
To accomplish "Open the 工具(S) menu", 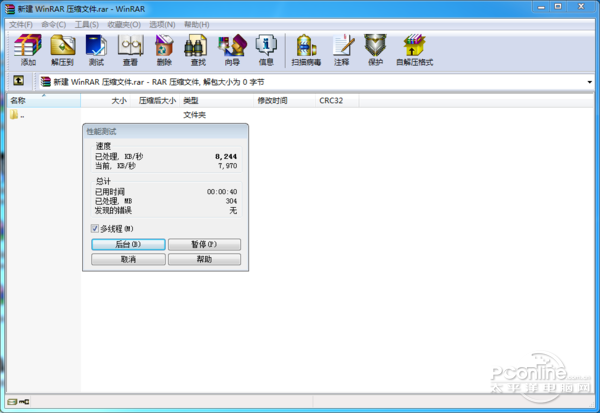I will [86, 24].
